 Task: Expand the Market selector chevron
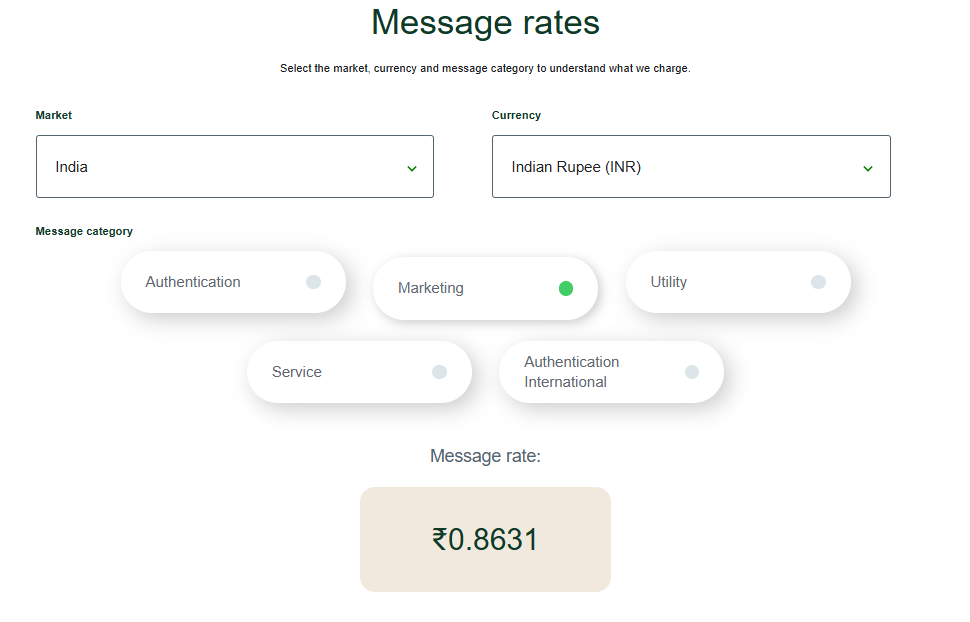411,167
